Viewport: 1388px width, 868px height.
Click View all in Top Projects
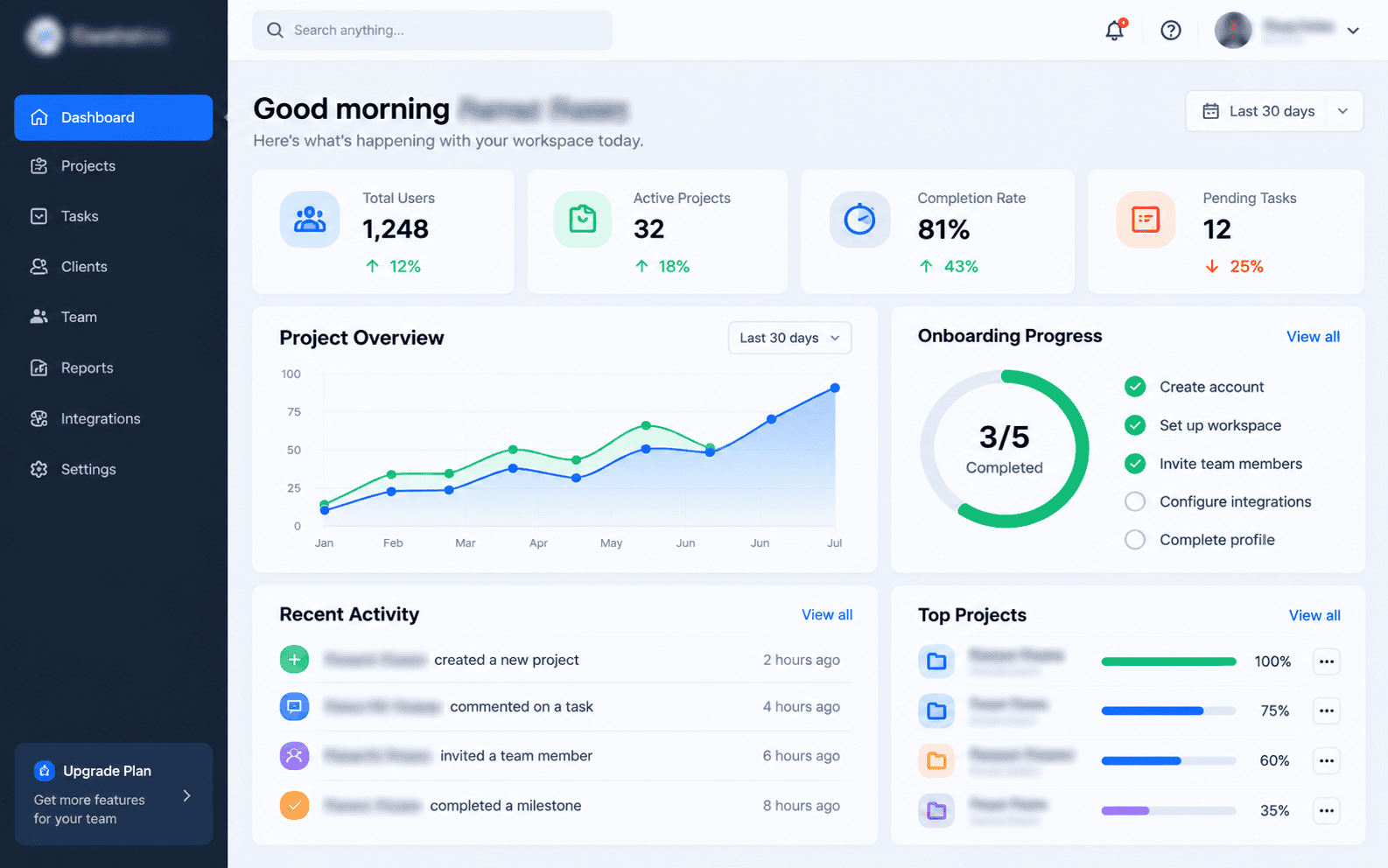pos(1314,616)
